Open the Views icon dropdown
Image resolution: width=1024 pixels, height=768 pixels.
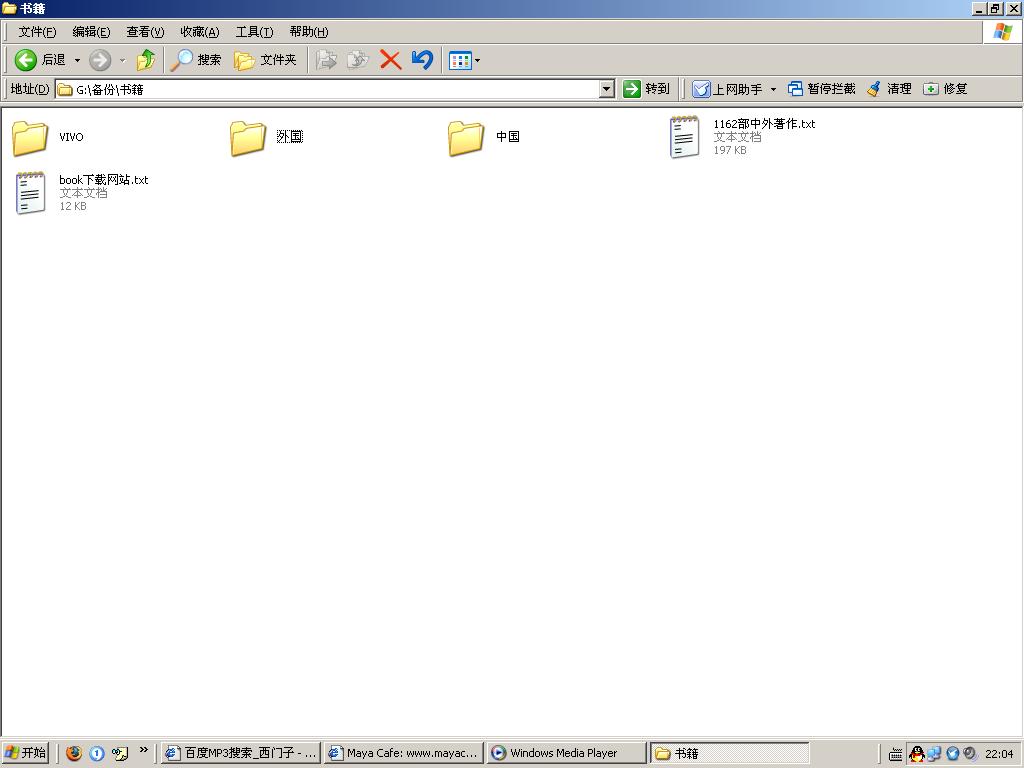(x=465, y=60)
